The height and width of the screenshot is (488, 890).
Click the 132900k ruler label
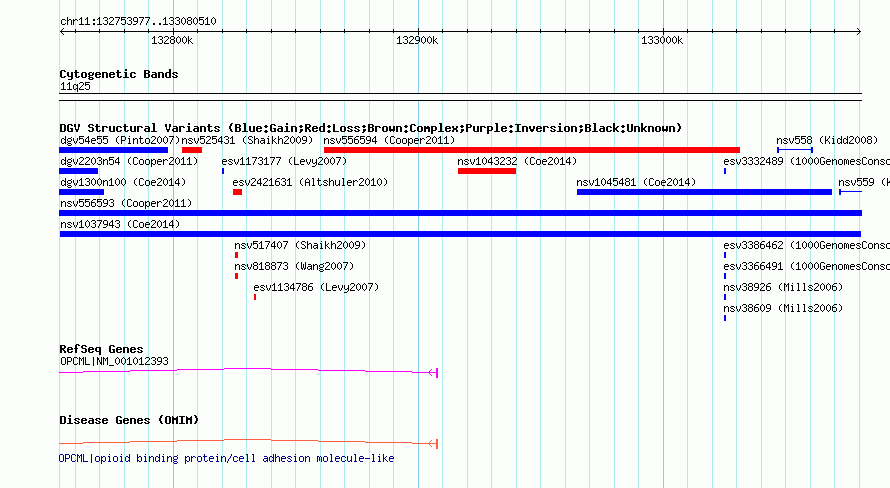click(x=417, y=40)
